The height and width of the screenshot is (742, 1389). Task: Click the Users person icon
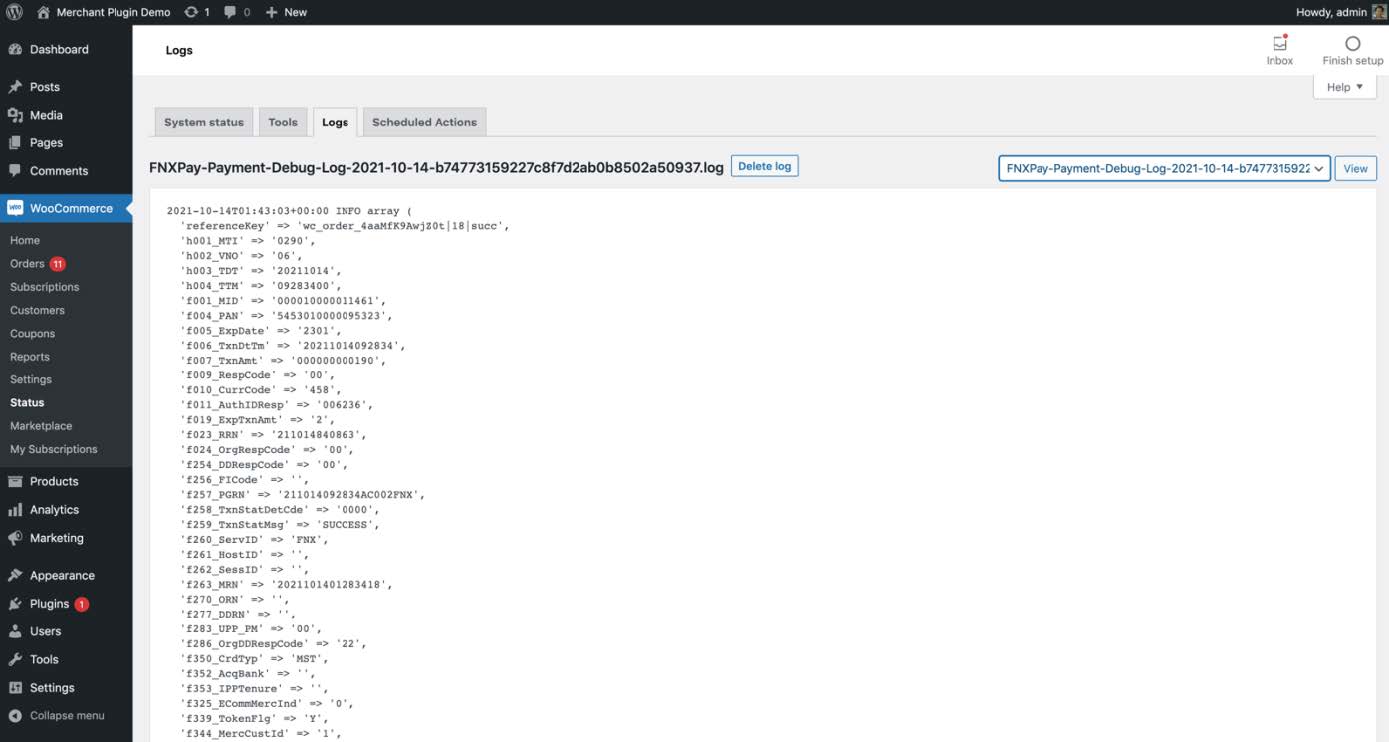click(x=15, y=632)
